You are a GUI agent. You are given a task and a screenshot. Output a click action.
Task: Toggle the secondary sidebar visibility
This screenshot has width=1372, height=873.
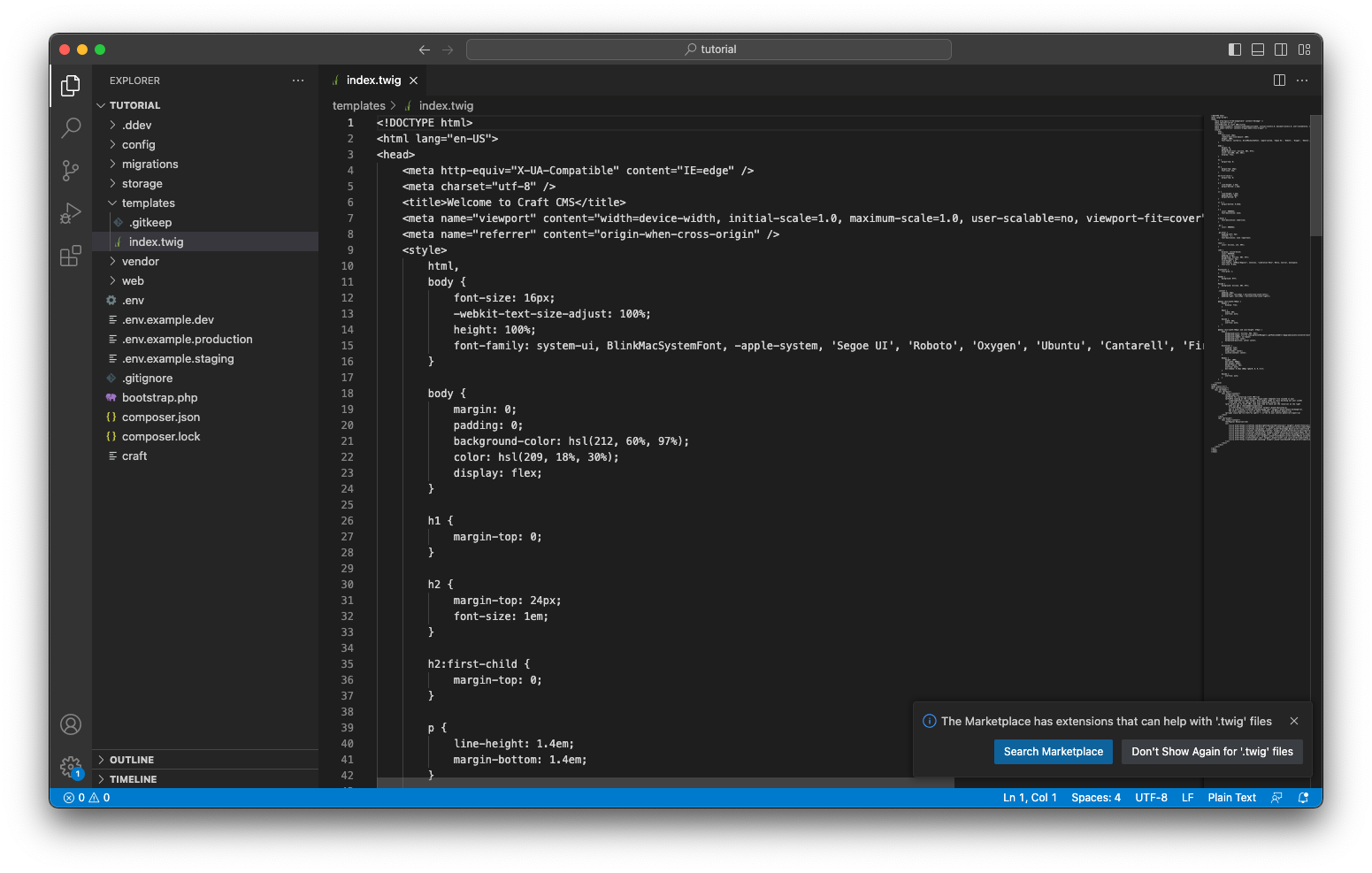[x=1281, y=50]
